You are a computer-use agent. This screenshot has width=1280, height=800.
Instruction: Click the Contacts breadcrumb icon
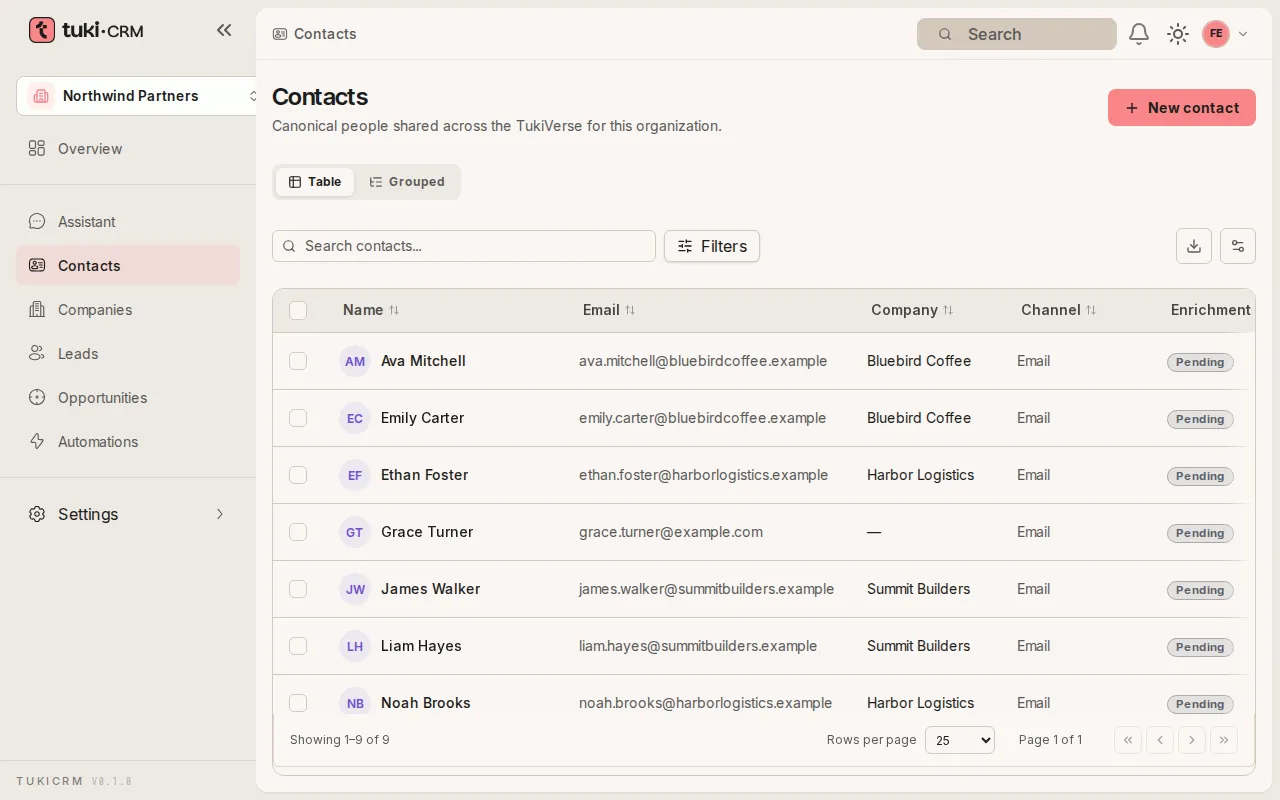(x=280, y=34)
